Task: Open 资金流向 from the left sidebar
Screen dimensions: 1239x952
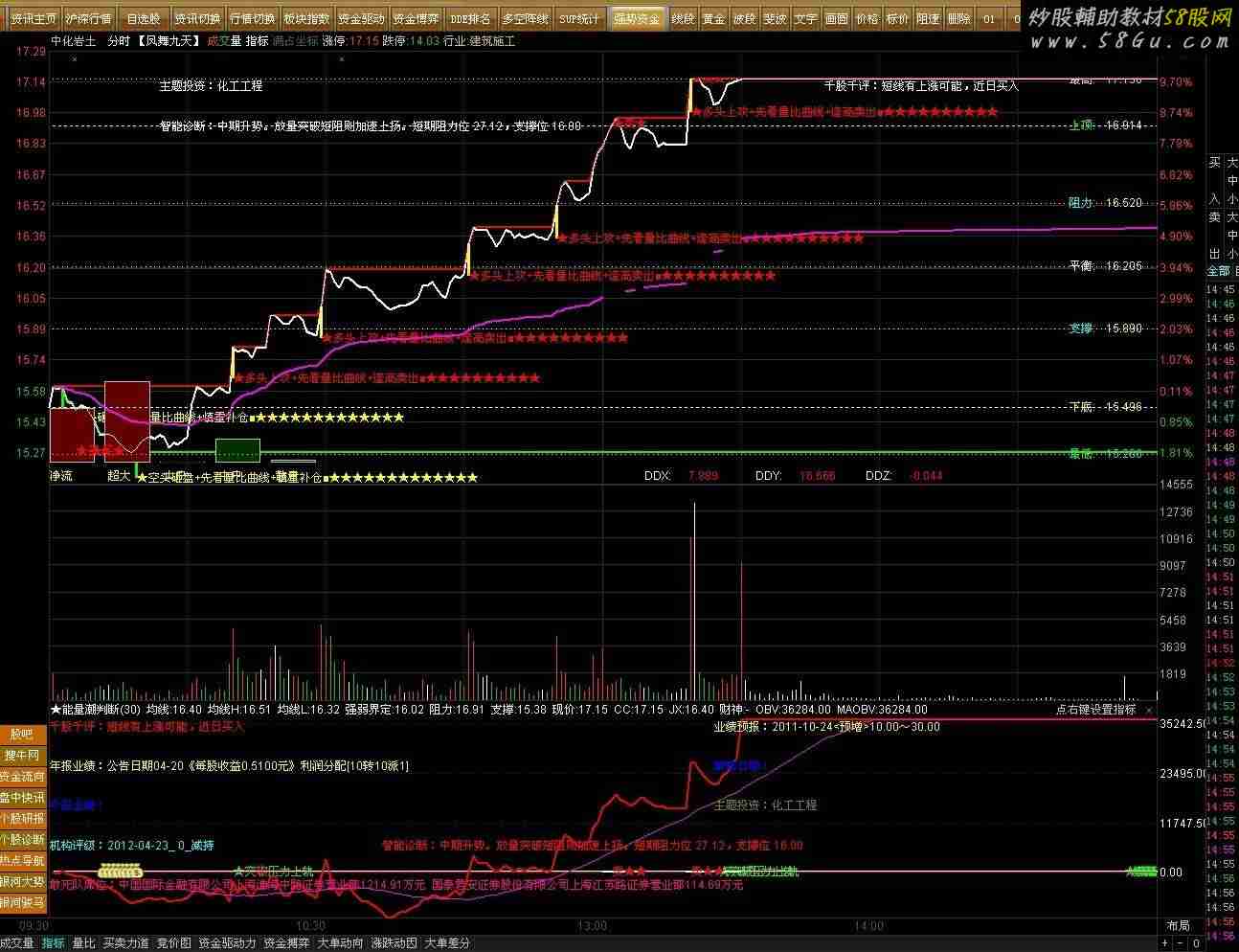Action: point(22,777)
